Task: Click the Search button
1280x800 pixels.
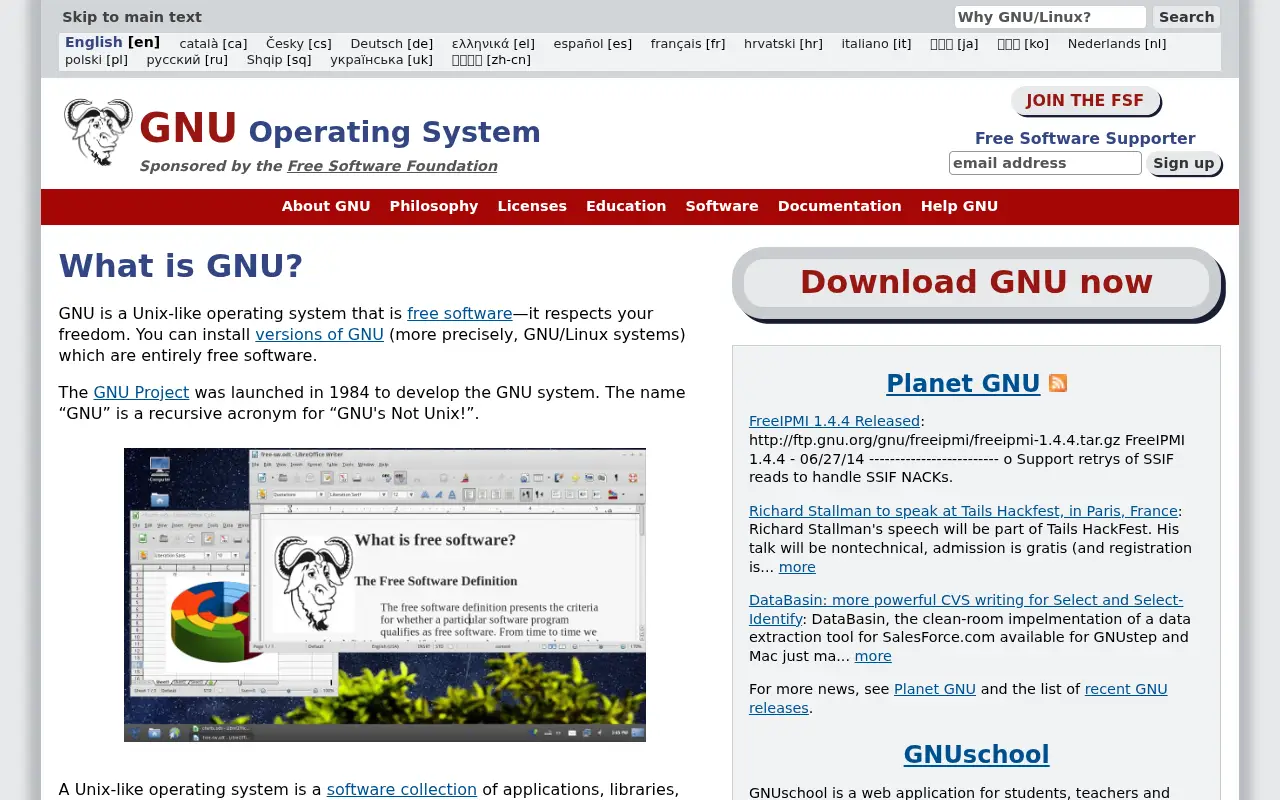Action: [x=1187, y=17]
